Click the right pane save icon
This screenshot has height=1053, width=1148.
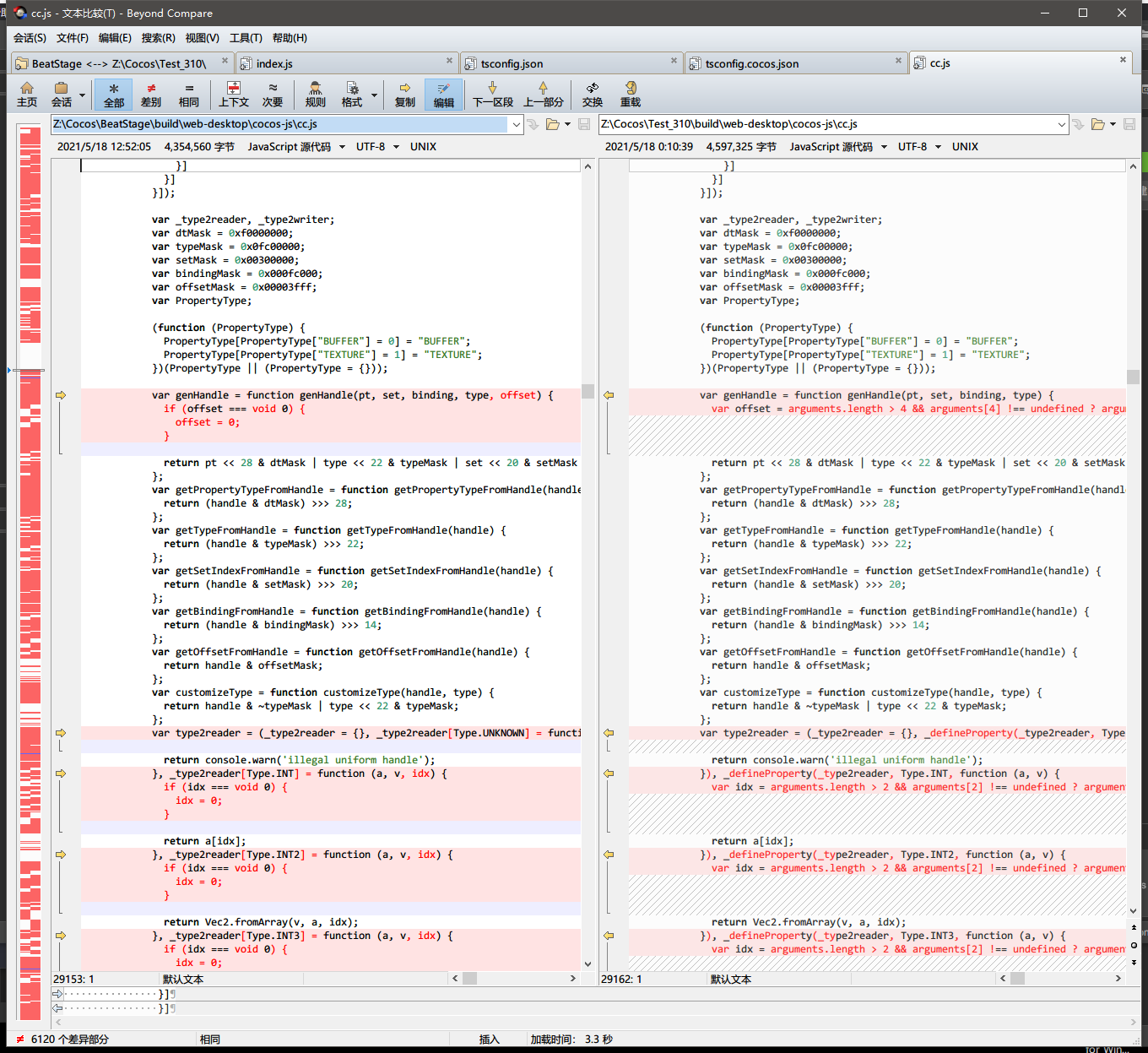point(1129,124)
